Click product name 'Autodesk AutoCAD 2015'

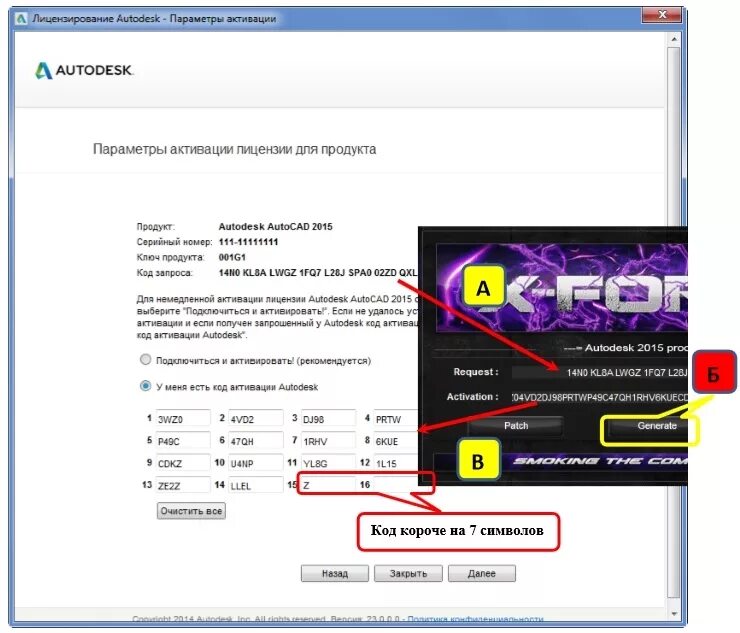276,227
